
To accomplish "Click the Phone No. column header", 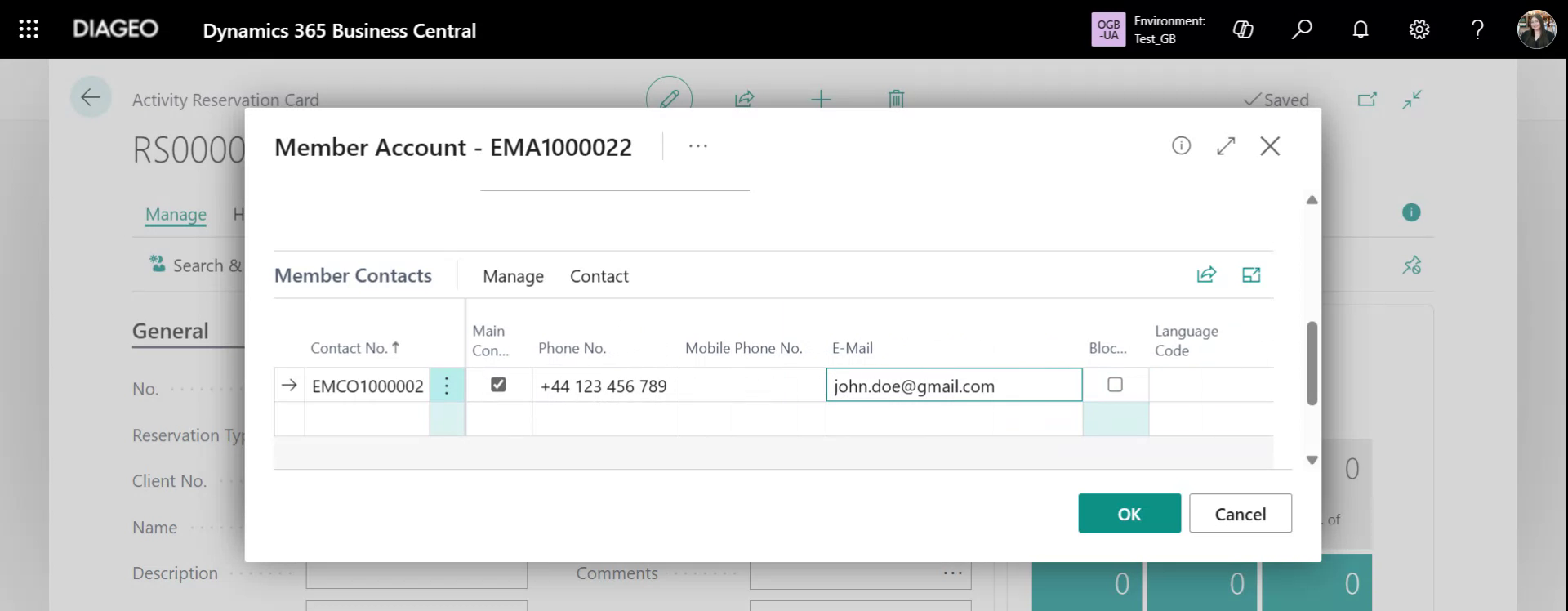I will pyautogui.click(x=572, y=348).
